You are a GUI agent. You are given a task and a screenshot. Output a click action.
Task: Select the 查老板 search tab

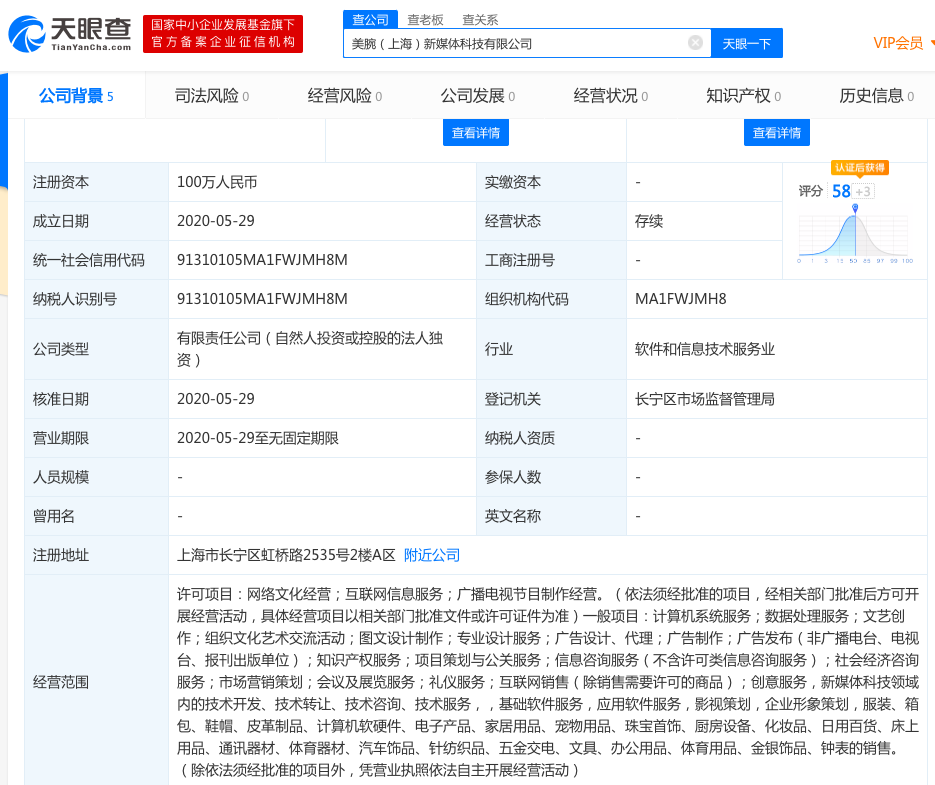(425, 20)
